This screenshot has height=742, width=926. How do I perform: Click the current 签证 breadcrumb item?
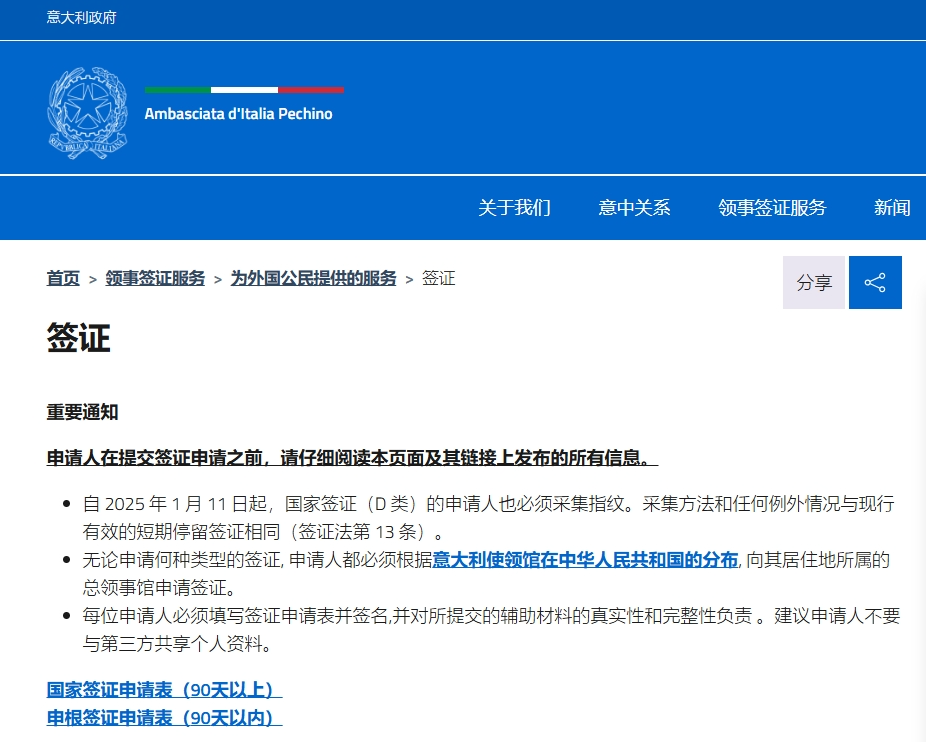438,279
